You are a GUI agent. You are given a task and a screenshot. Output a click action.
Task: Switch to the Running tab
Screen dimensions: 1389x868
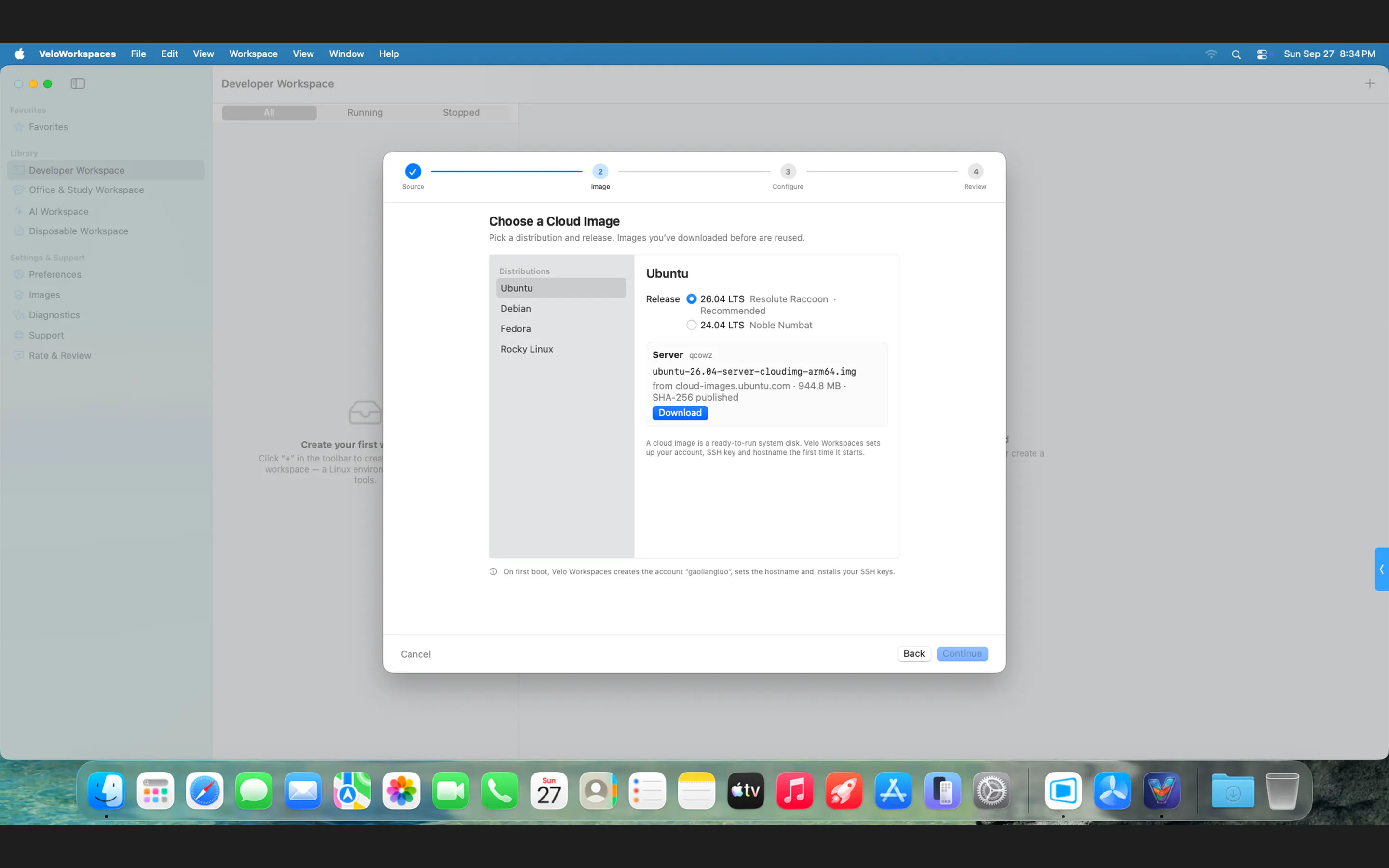pyautogui.click(x=365, y=112)
